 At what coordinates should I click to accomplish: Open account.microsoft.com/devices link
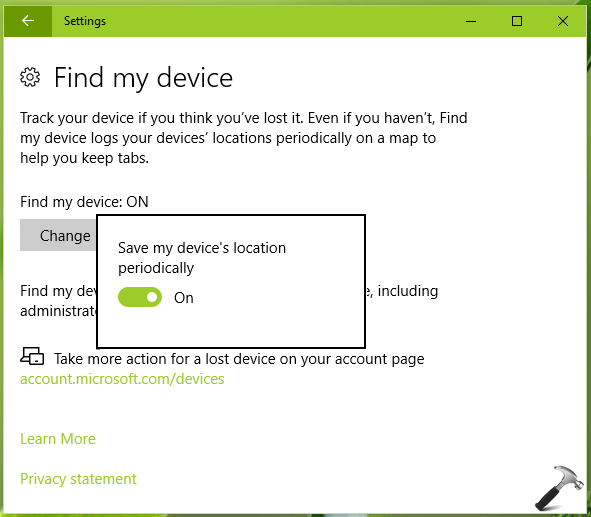coord(122,379)
